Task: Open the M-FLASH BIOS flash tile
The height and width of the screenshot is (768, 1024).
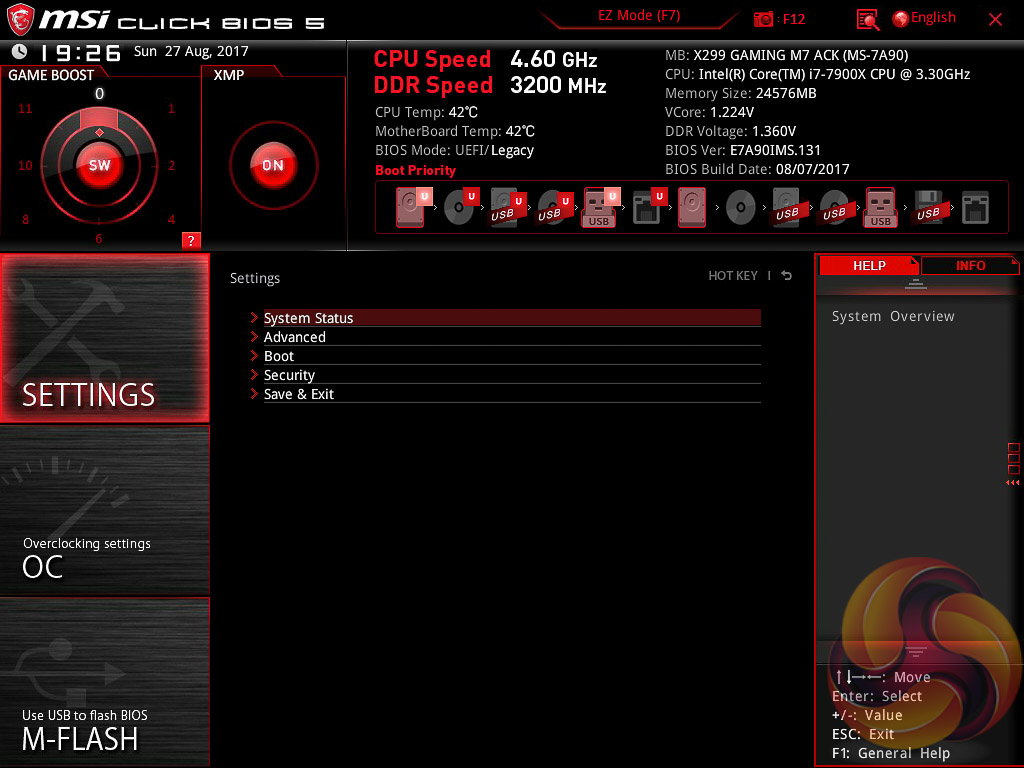Action: coord(104,682)
